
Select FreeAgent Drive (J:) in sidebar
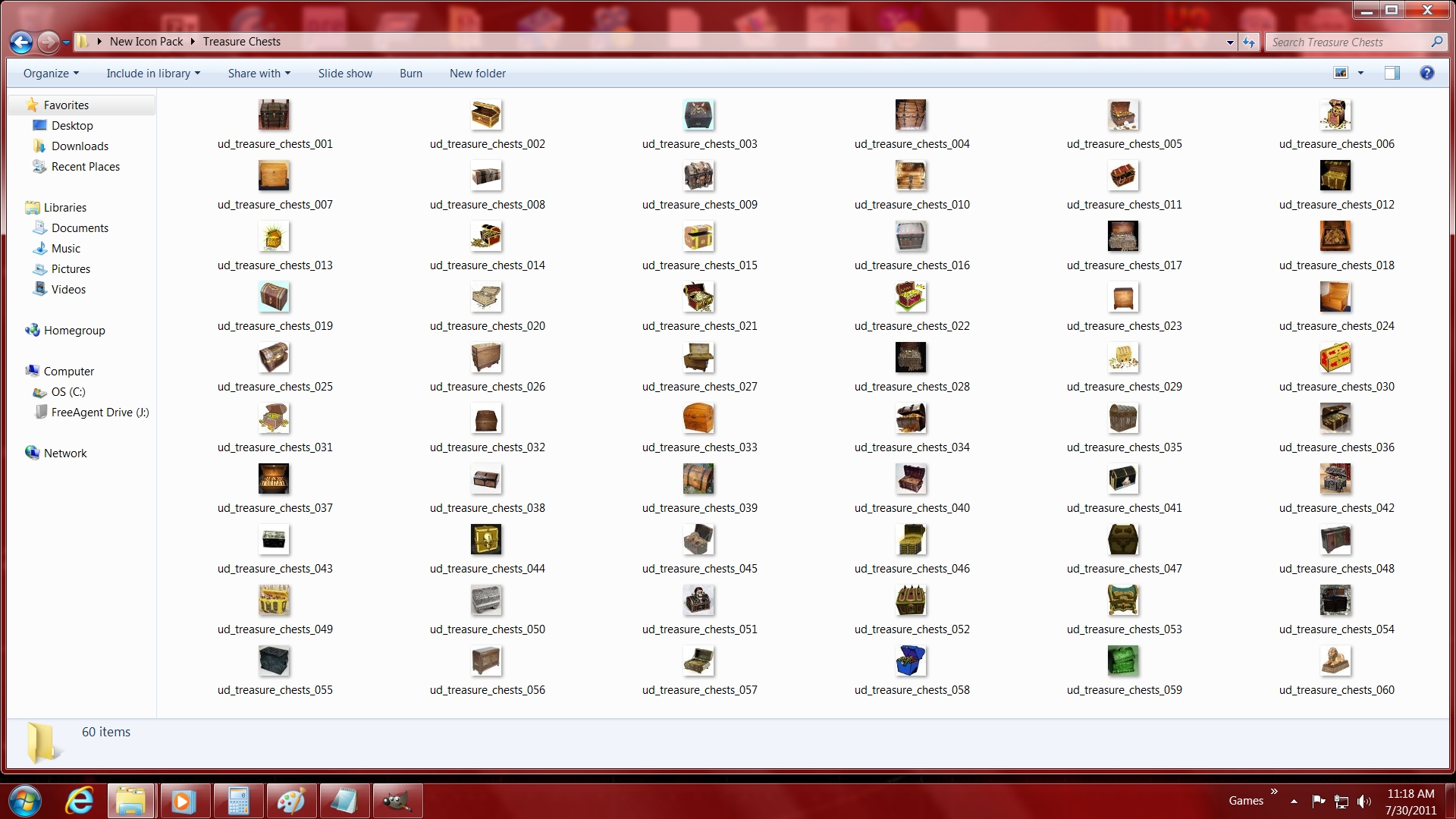coord(99,413)
